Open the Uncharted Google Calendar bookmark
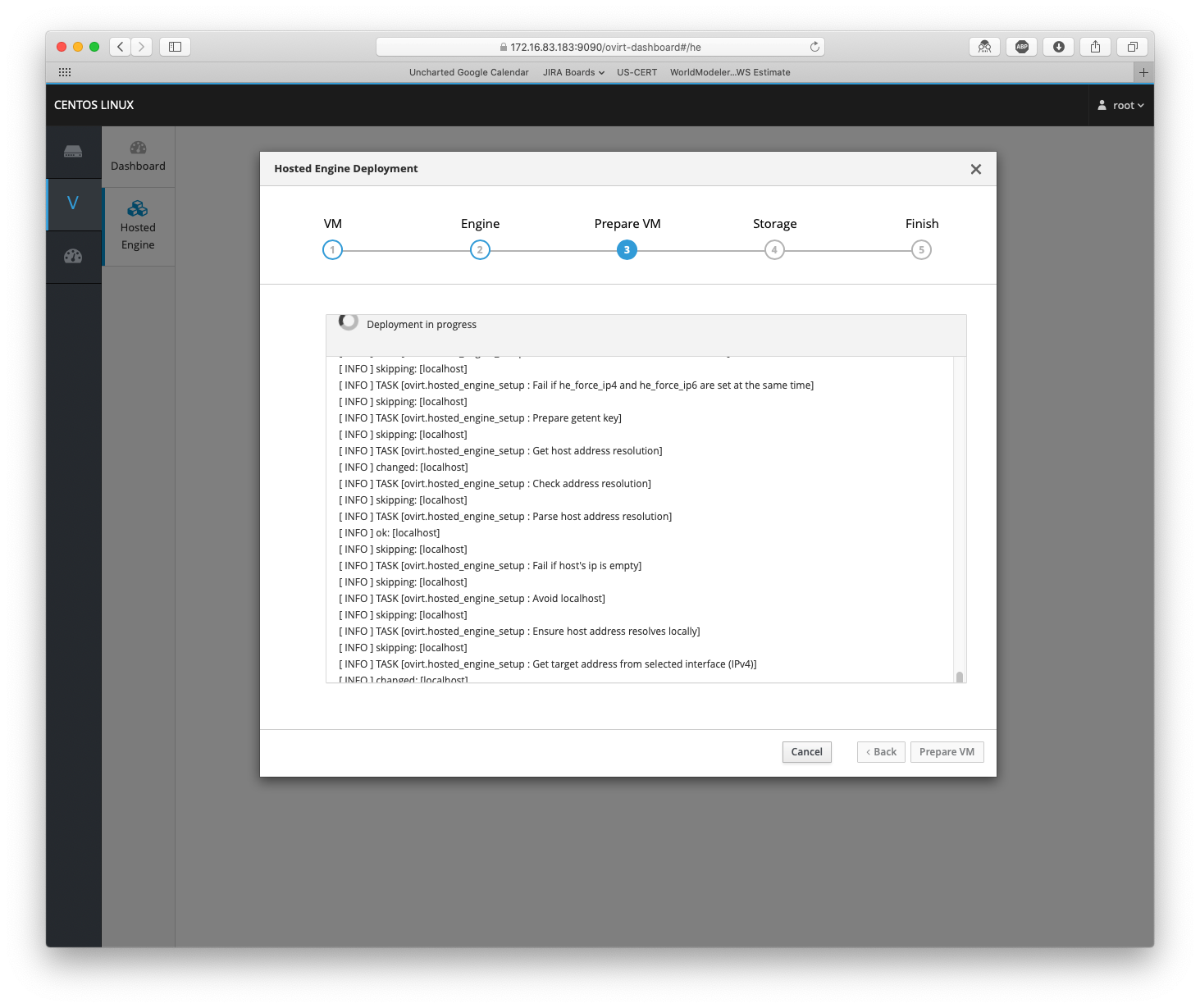Screen dimensions: 1200x1008 click(469, 72)
